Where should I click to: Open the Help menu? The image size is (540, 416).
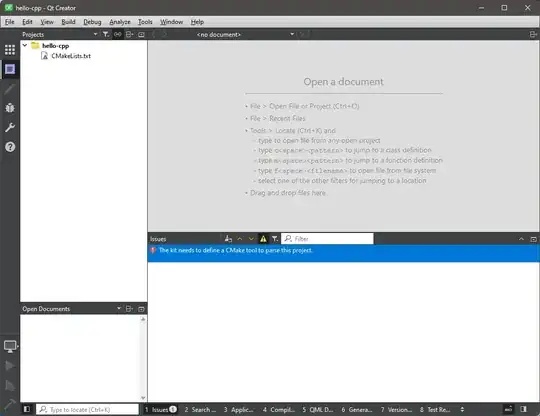(x=197, y=22)
